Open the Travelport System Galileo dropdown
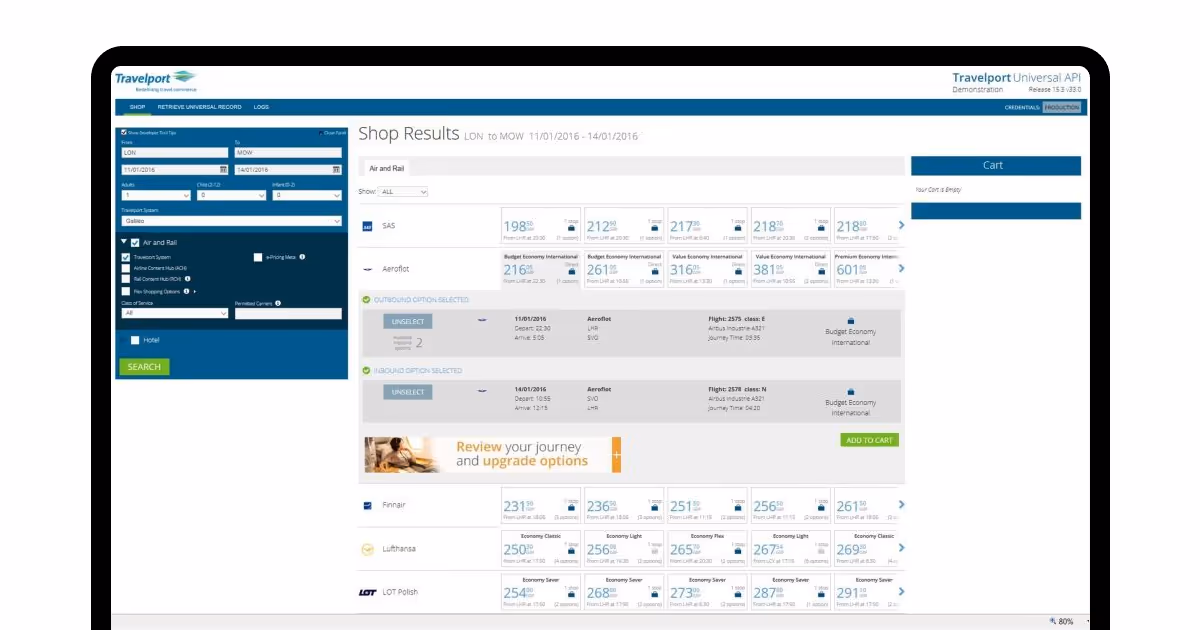This screenshot has height=630, width=1200. (x=232, y=221)
